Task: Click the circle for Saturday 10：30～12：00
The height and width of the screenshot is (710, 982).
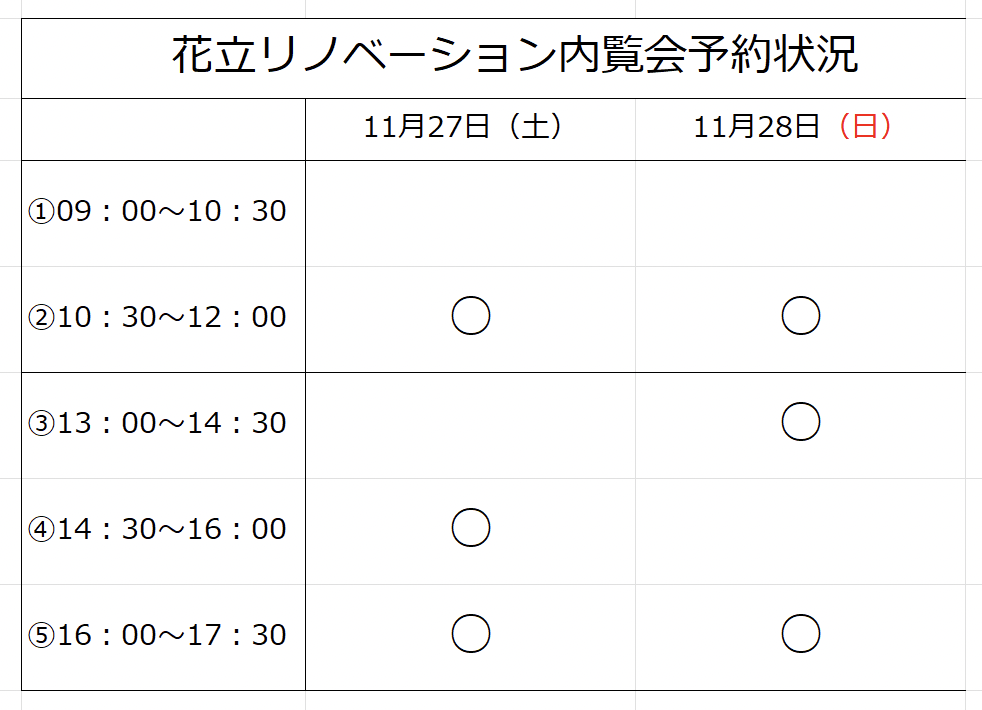Action: pyautogui.click(x=471, y=317)
